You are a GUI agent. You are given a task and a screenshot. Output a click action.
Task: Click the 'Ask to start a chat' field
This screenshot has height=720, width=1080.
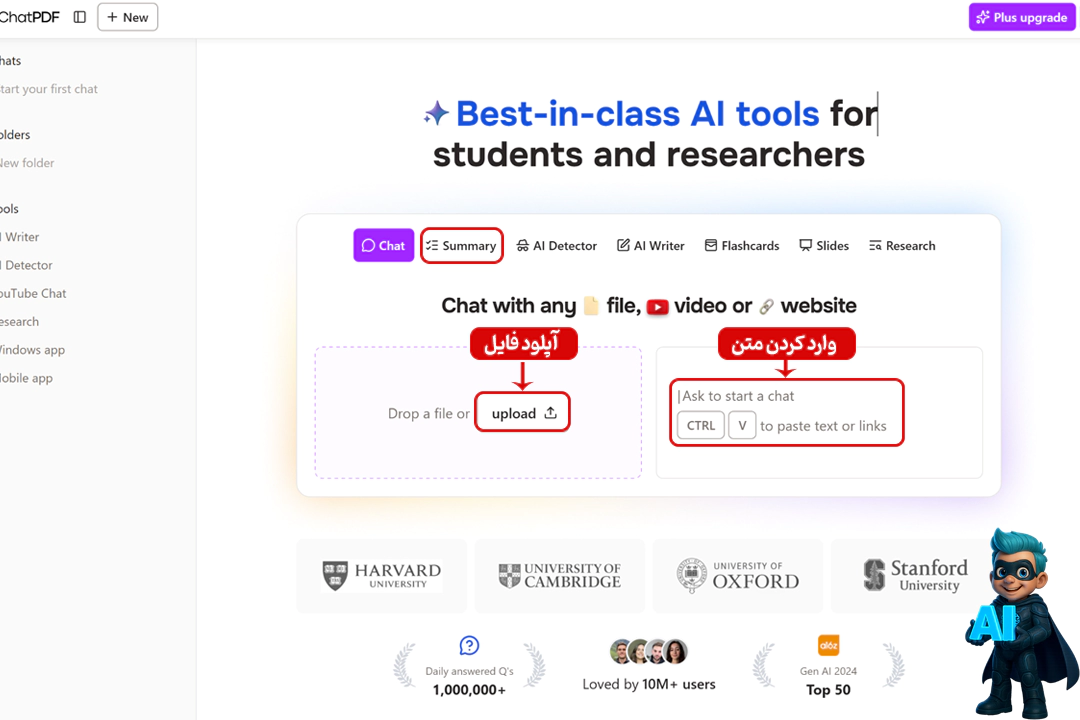pyautogui.click(x=786, y=396)
